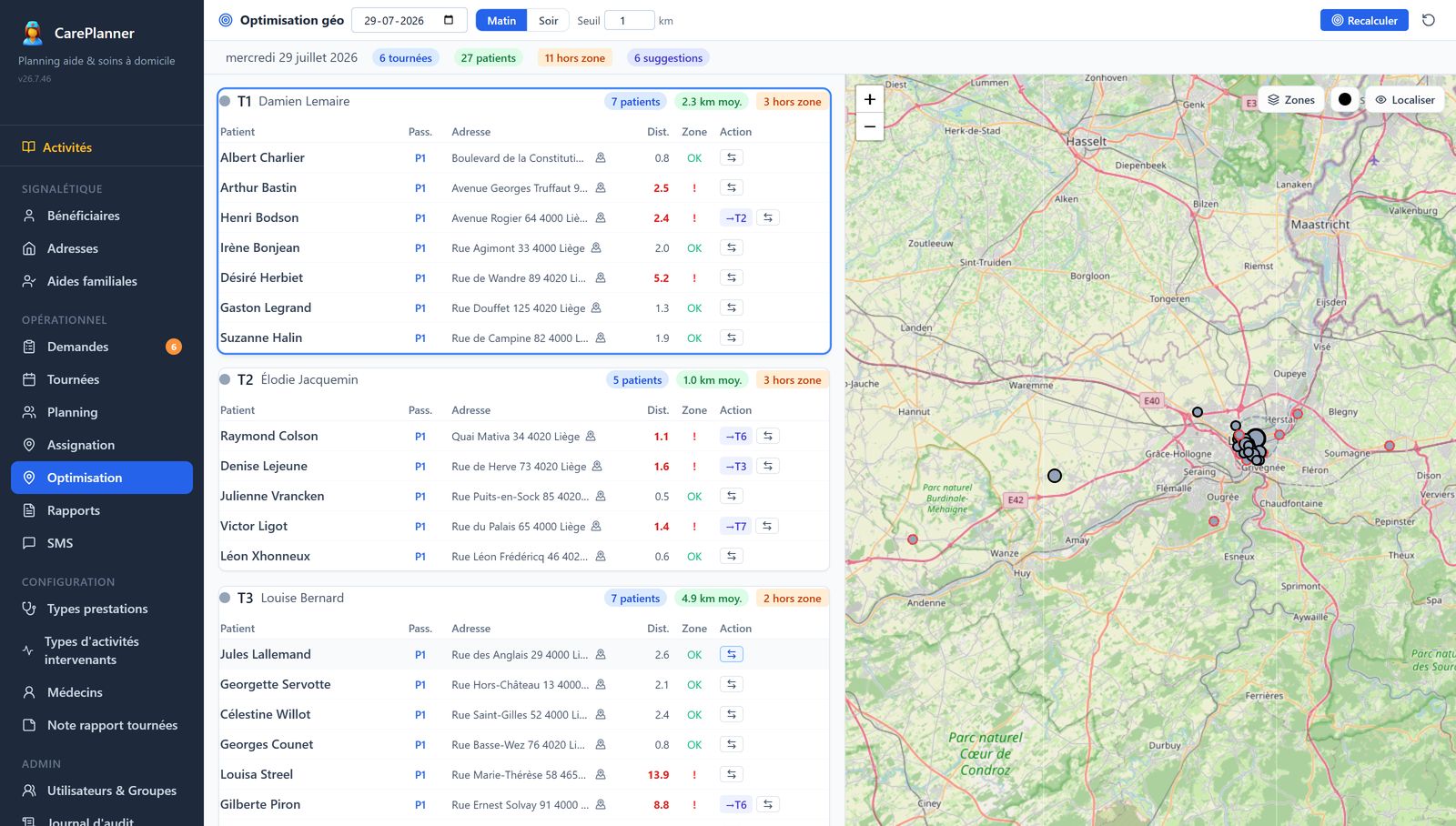Click the swap icon in Louisa Streel's row

click(732, 774)
